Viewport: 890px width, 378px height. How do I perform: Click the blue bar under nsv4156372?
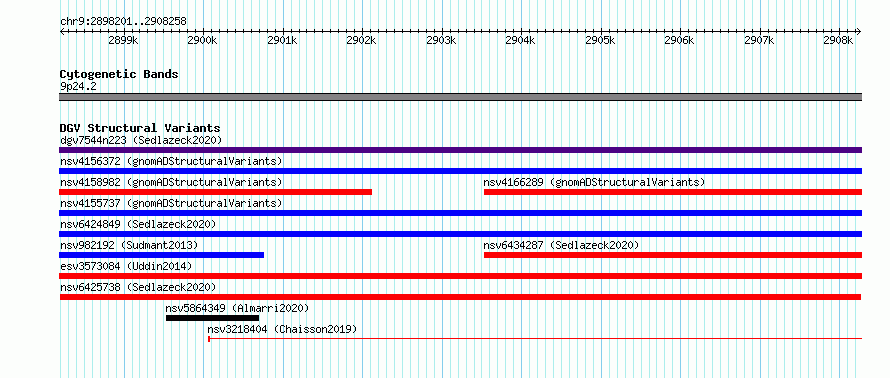pos(460,171)
